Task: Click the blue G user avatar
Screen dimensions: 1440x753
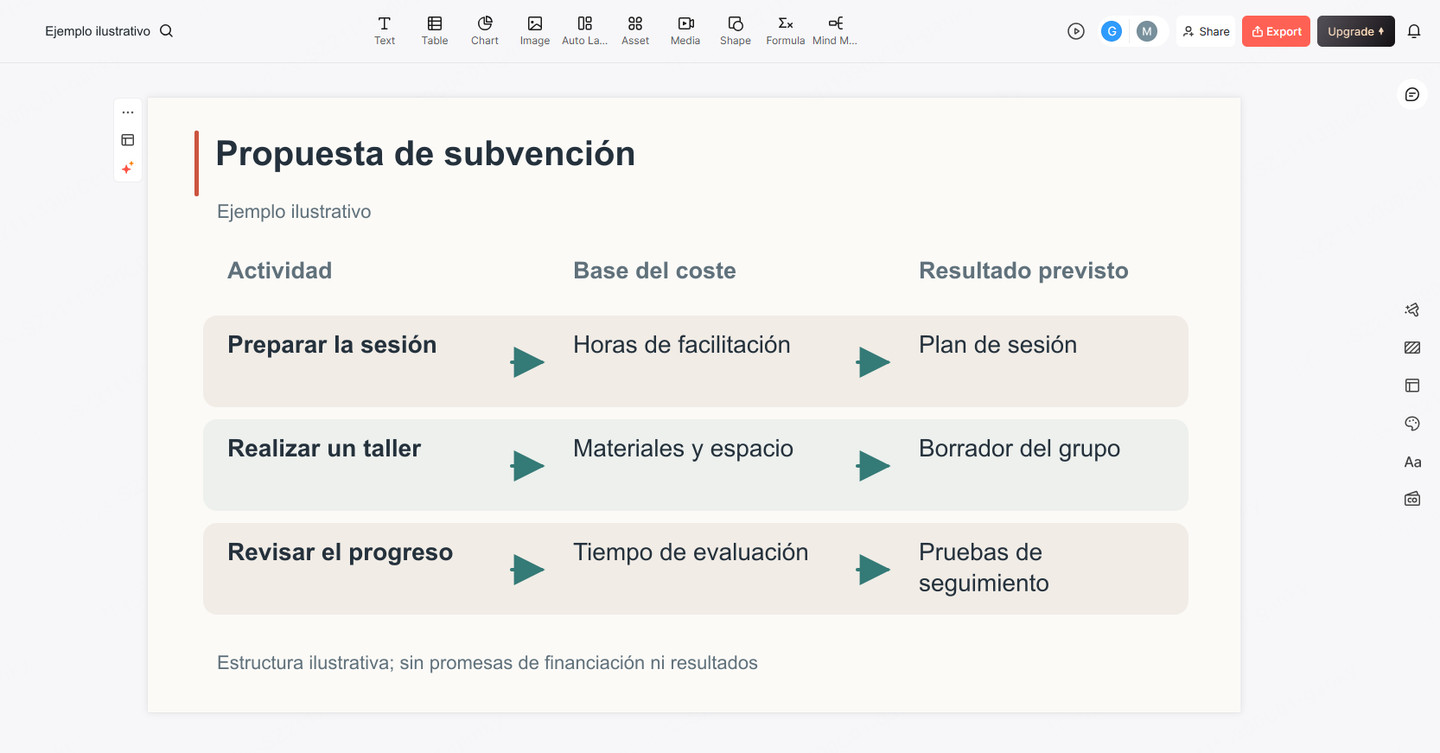Action: 1111,31
